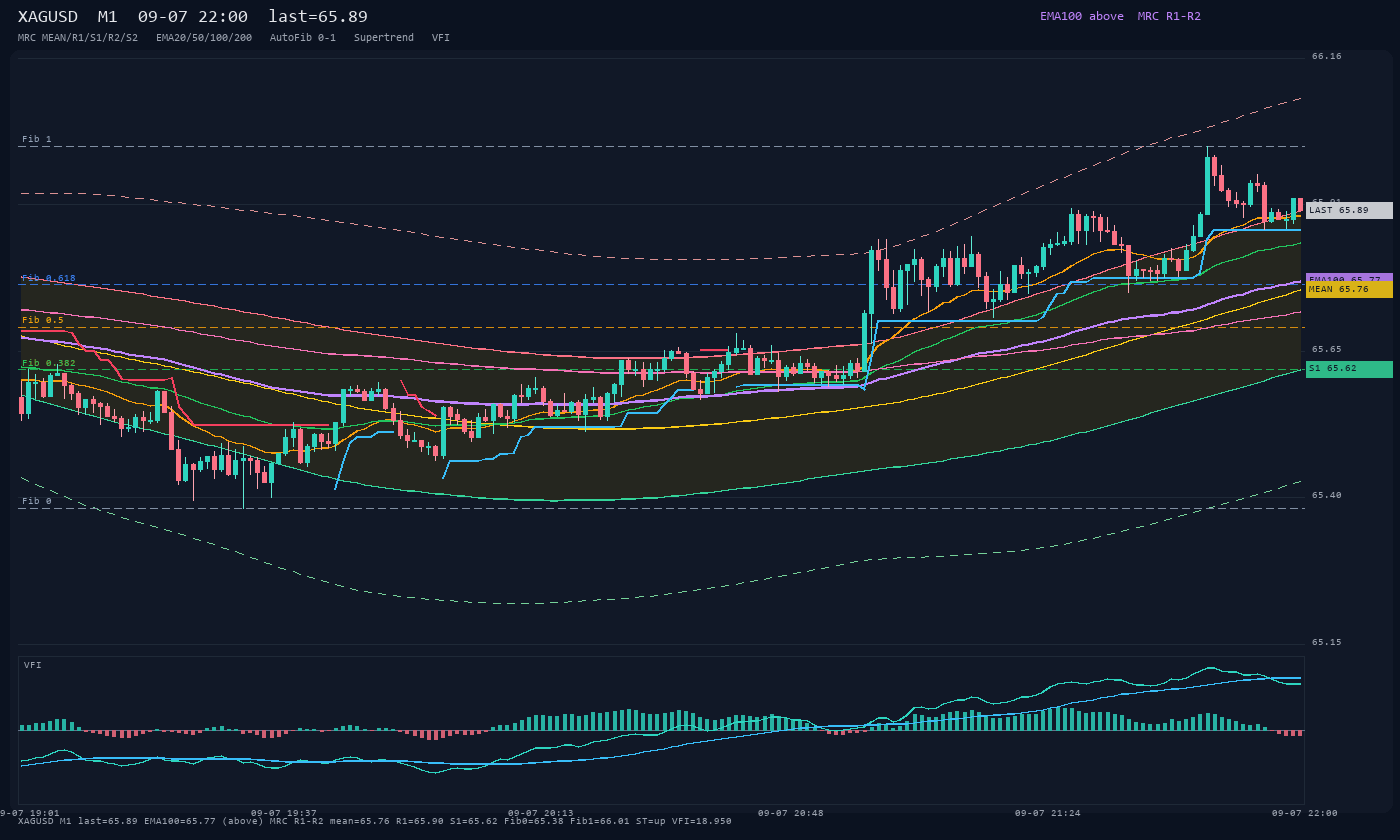Click the VFI indicator panel title

(33, 665)
